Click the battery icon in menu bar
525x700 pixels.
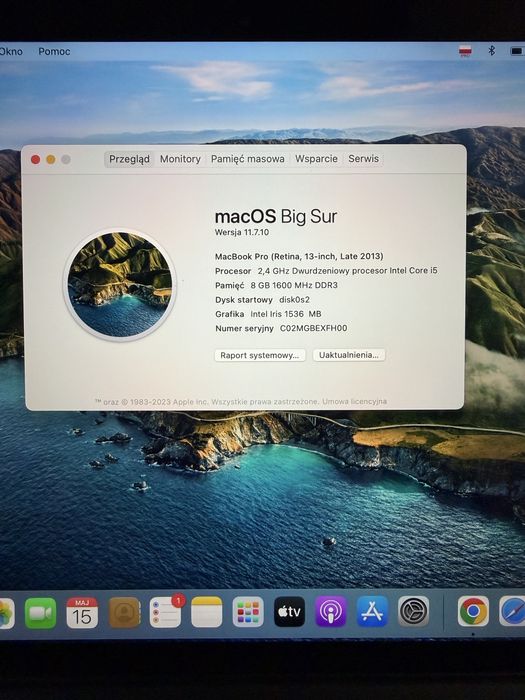pos(517,51)
